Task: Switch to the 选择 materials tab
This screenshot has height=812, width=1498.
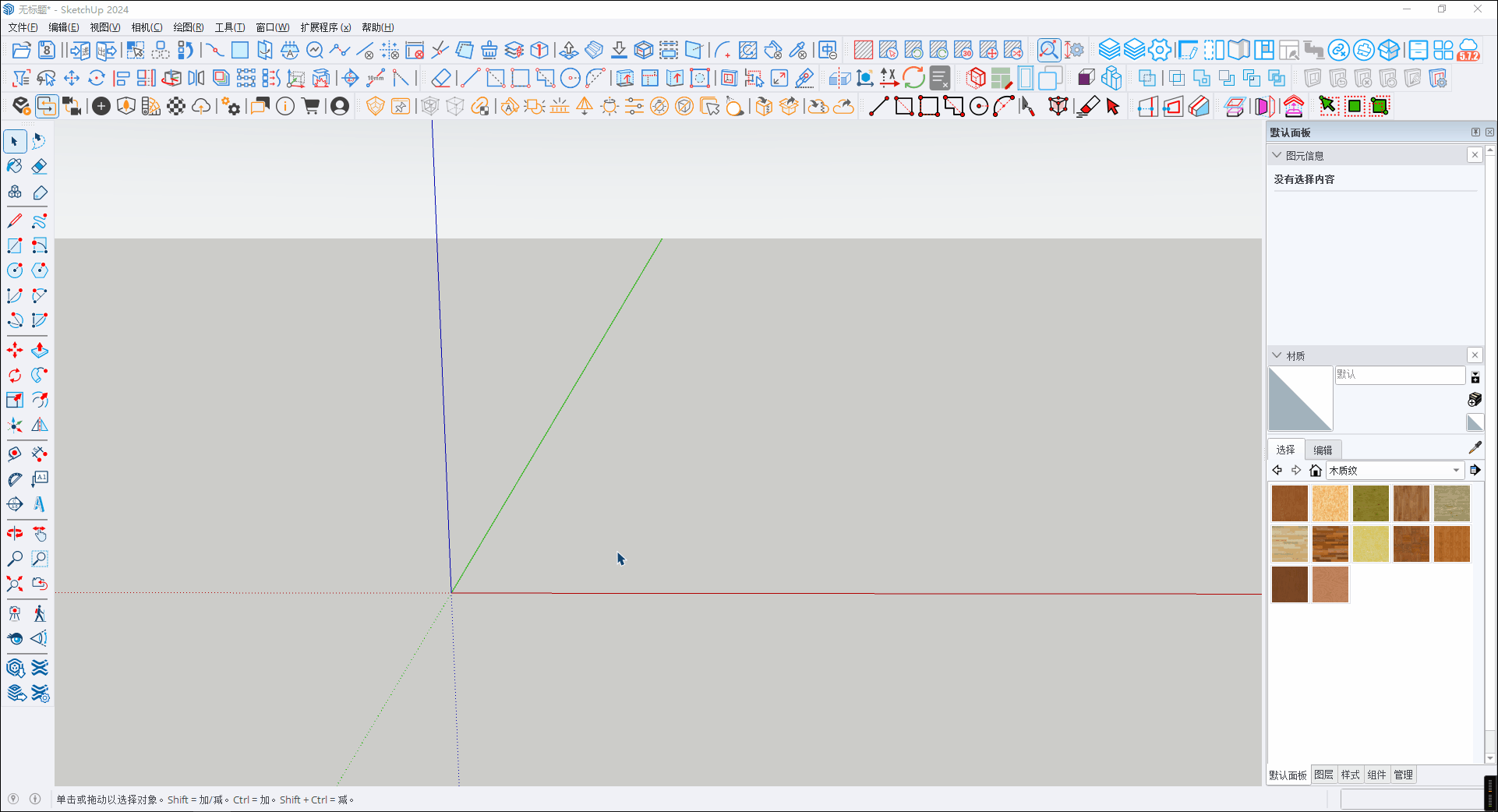Action: click(x=1286, y=450)
